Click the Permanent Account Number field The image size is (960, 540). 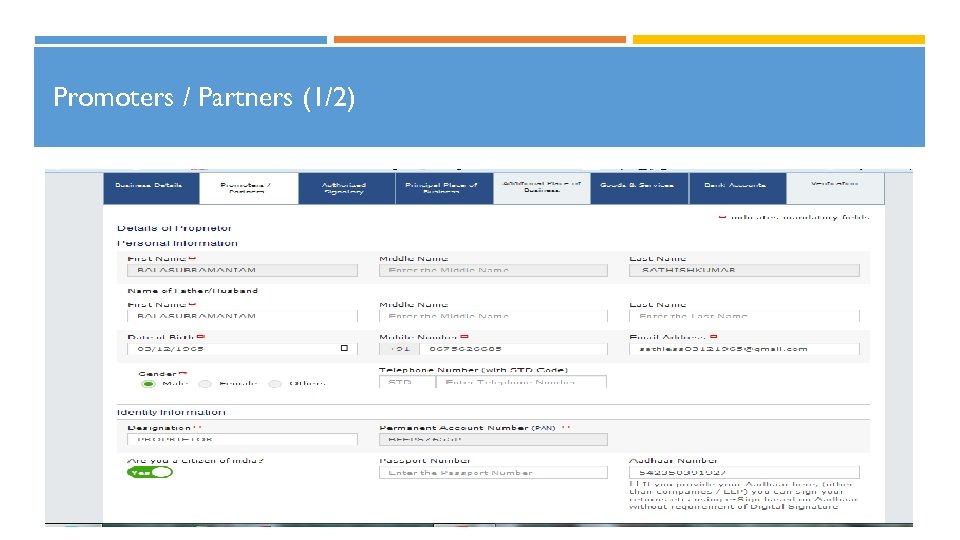pos(493,439)
